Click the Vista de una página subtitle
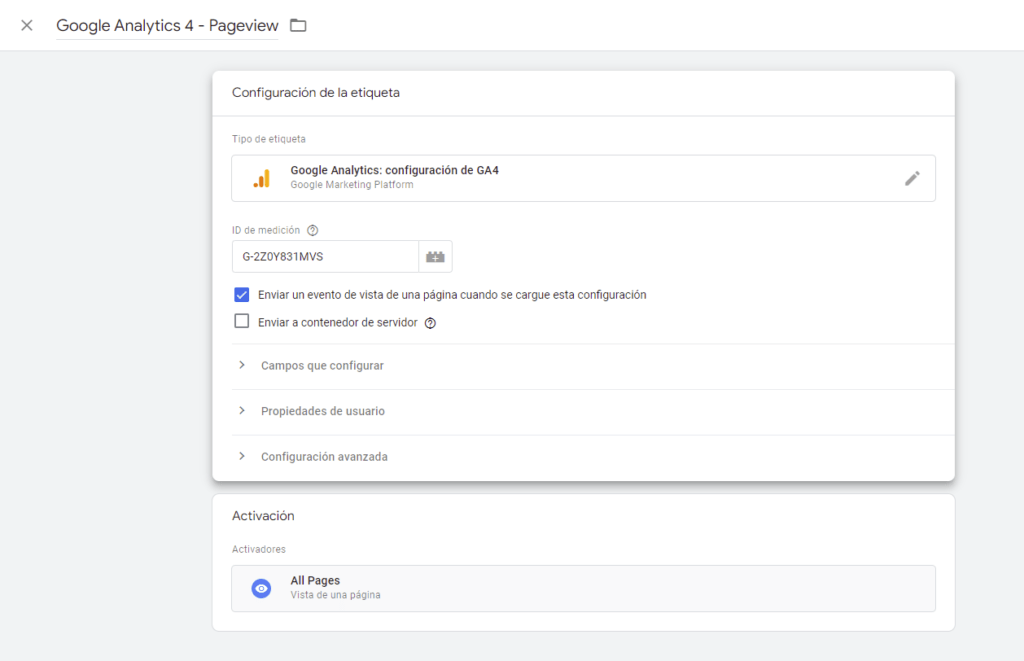 coord(335,595)
